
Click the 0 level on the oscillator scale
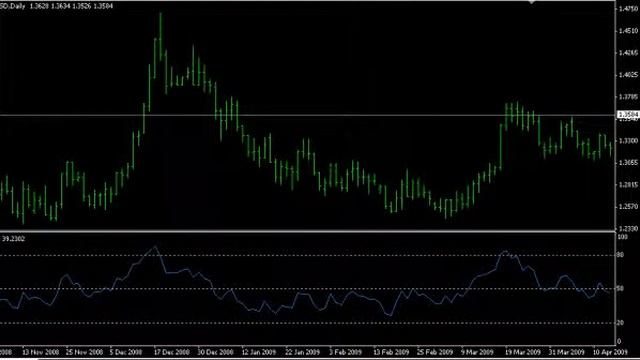pos(620,341)
